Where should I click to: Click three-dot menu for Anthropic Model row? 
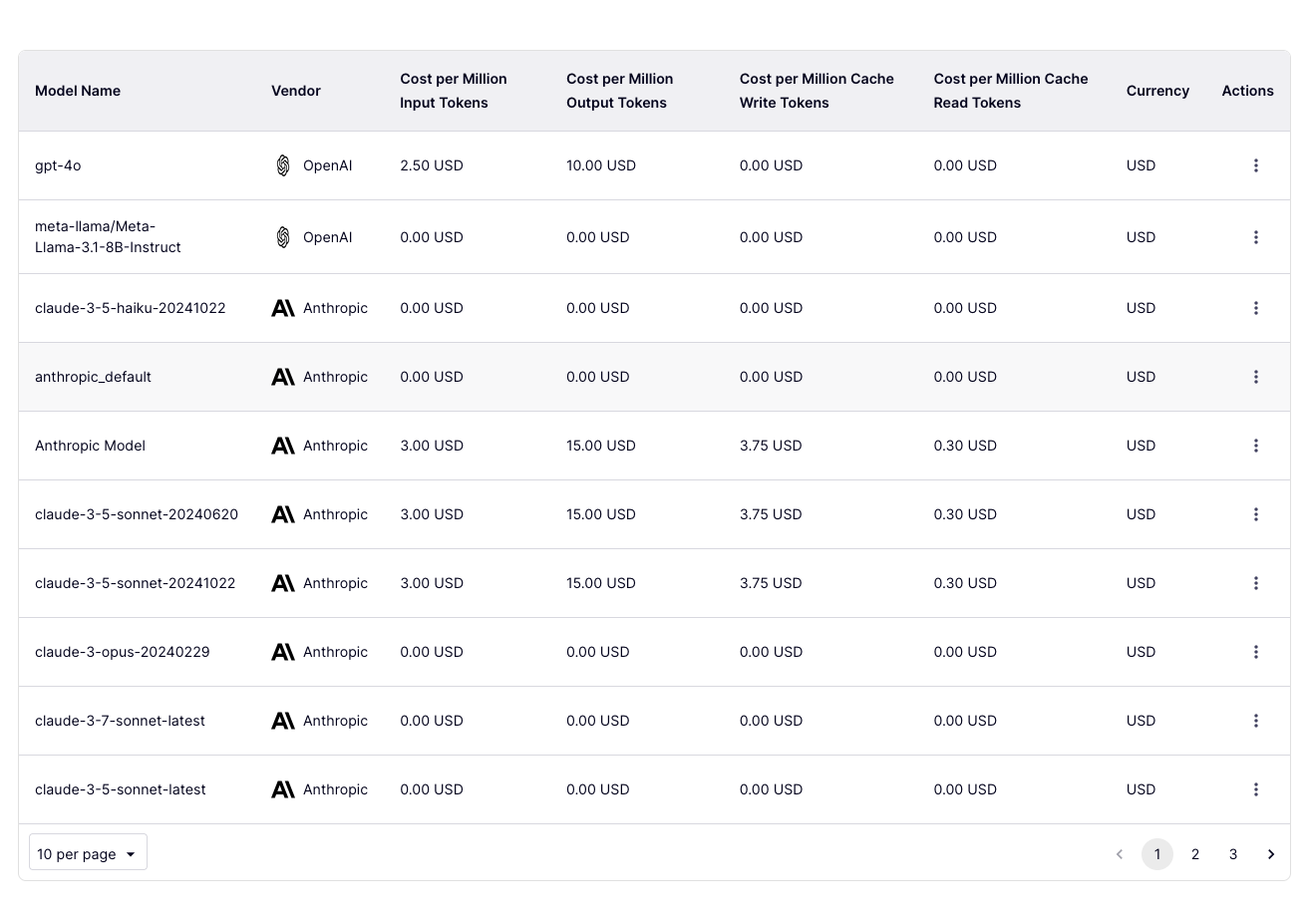pyautogui.click(x=1255, y=446)
